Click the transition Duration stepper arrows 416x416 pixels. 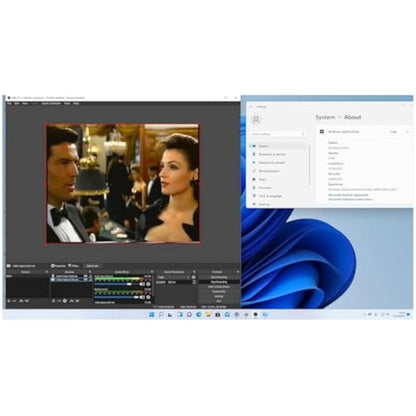pyautogui.click(x=194, y=282)
